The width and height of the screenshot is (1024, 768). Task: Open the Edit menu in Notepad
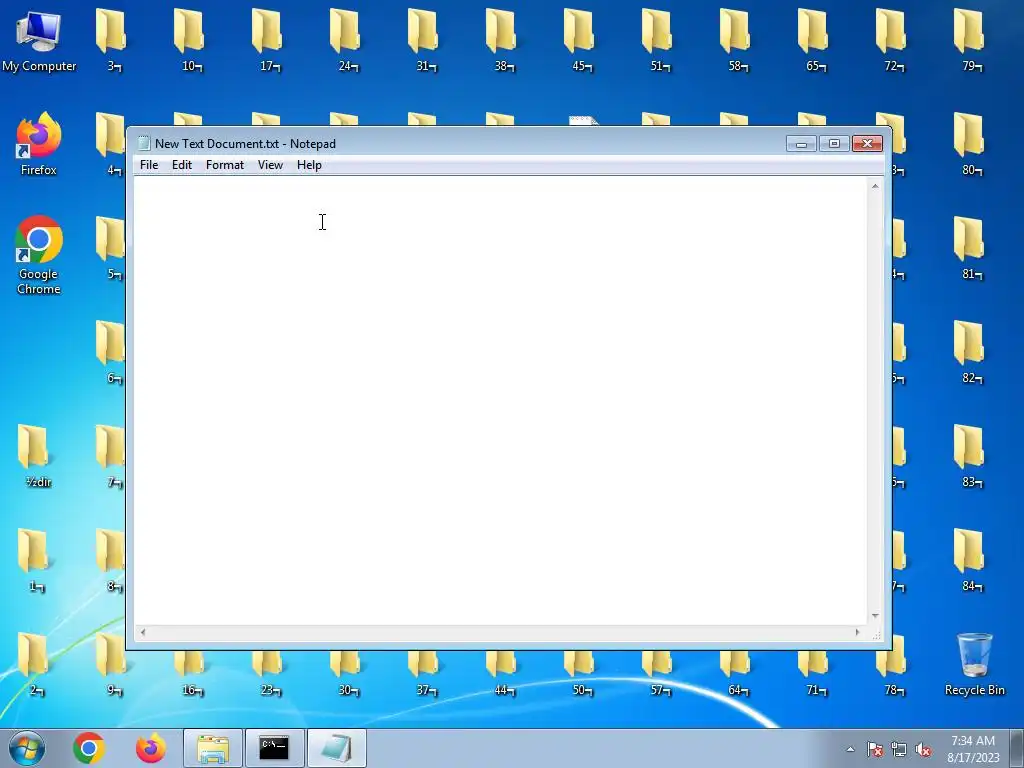pyautogui.click(x=182, y=165)
